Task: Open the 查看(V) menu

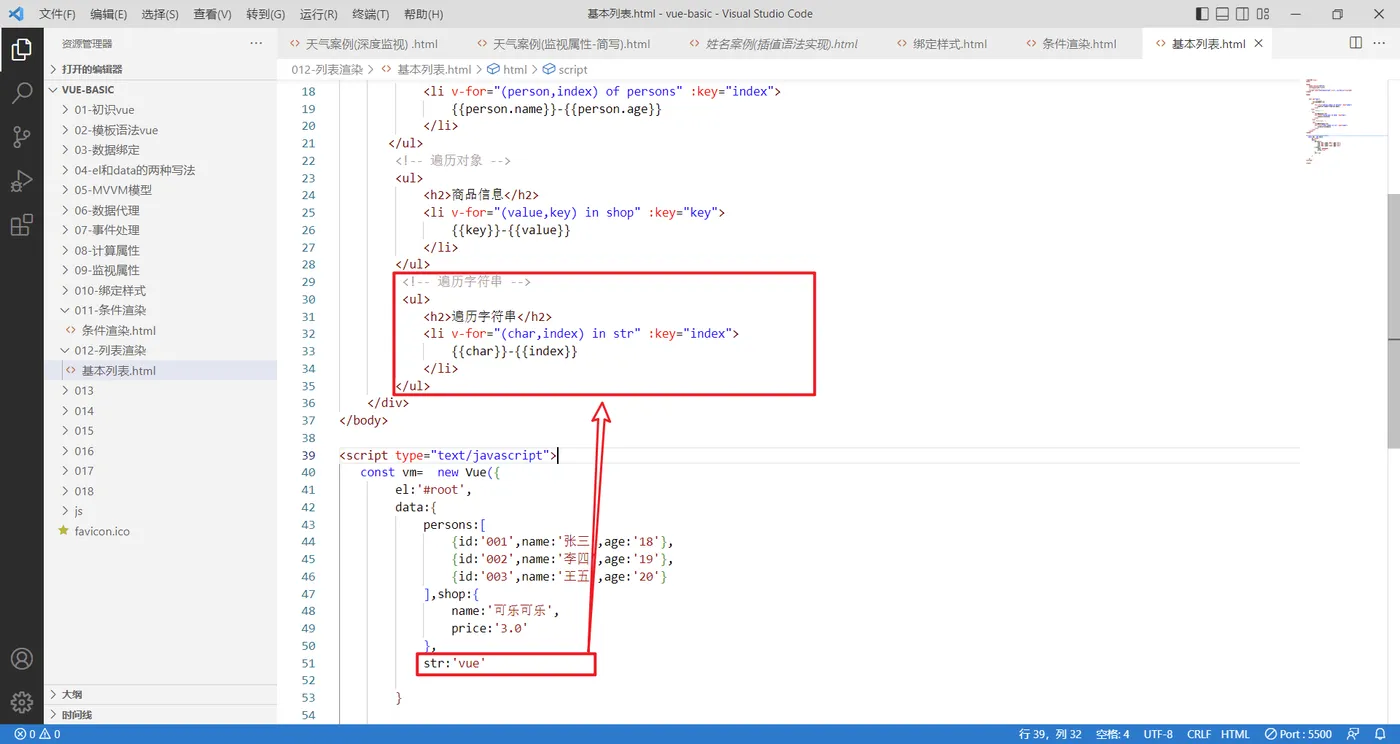Action: (x=212, y=14)
